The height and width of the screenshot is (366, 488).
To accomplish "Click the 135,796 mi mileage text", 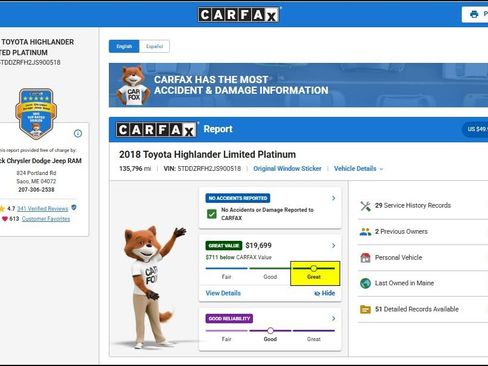I will pyautogui.click(x=135, y=169).
